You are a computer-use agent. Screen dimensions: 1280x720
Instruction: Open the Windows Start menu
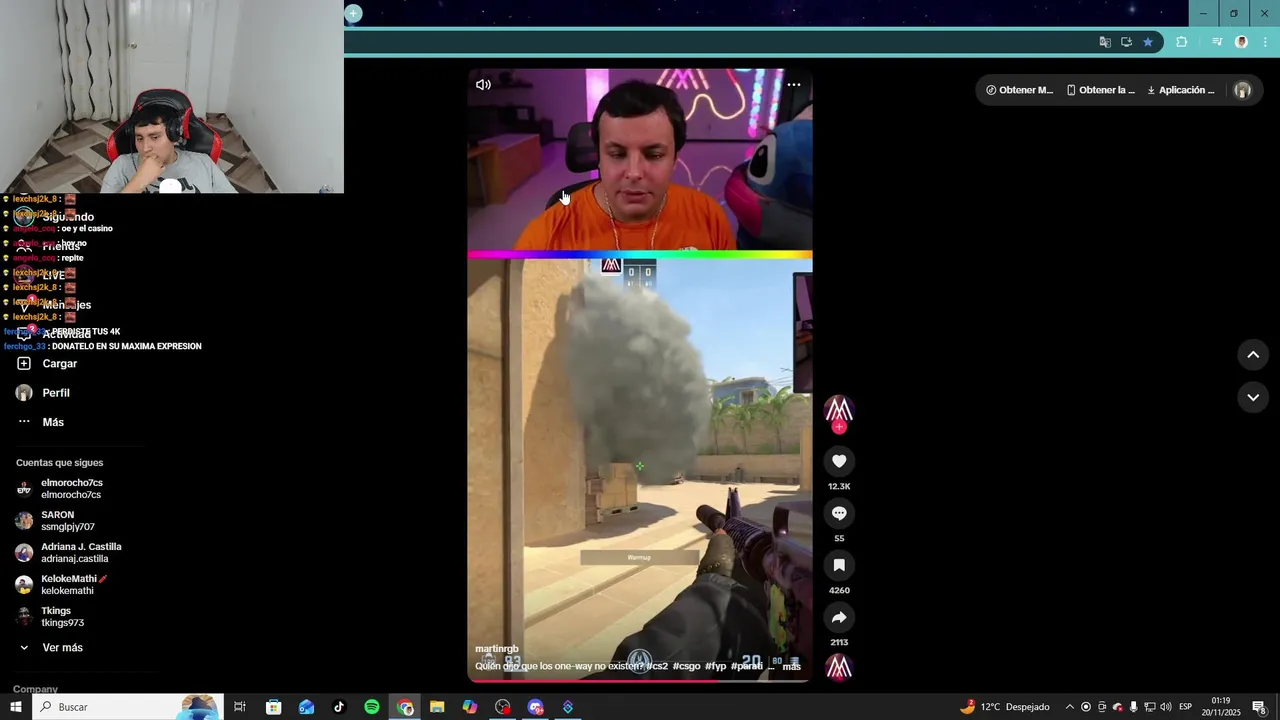tap(16, 707)
